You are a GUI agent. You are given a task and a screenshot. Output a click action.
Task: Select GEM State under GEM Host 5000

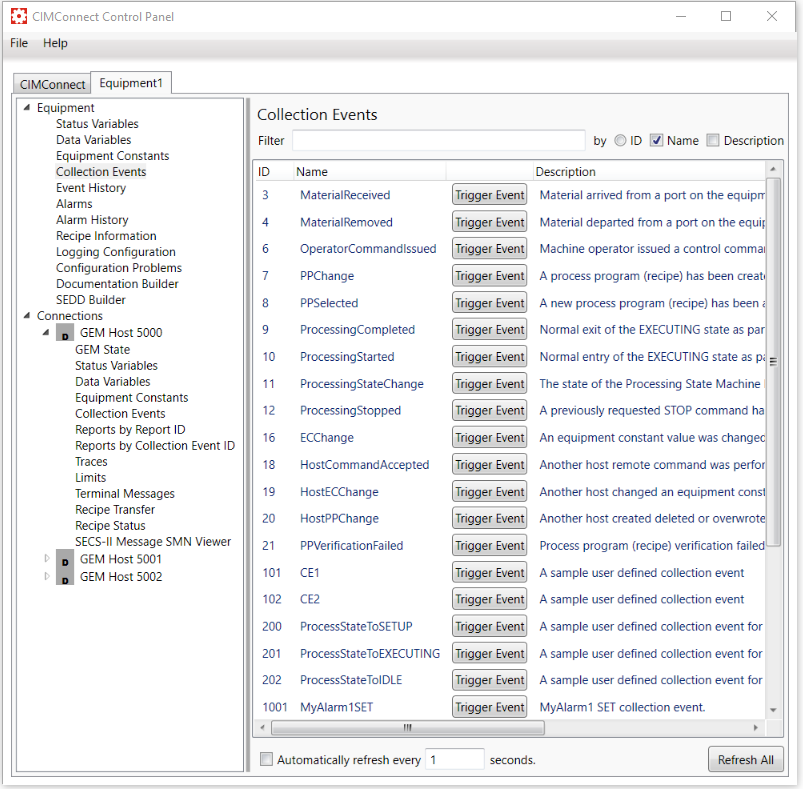[x=102, y=350]
